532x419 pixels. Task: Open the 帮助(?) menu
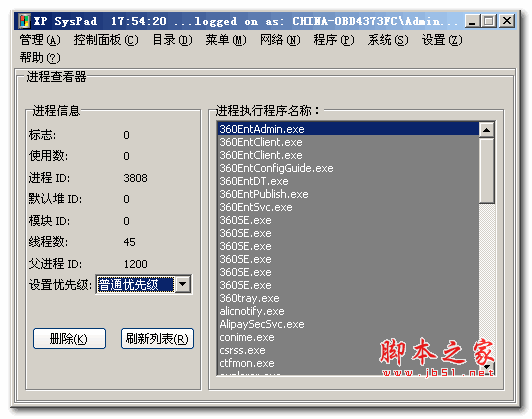tap(40, 58)
